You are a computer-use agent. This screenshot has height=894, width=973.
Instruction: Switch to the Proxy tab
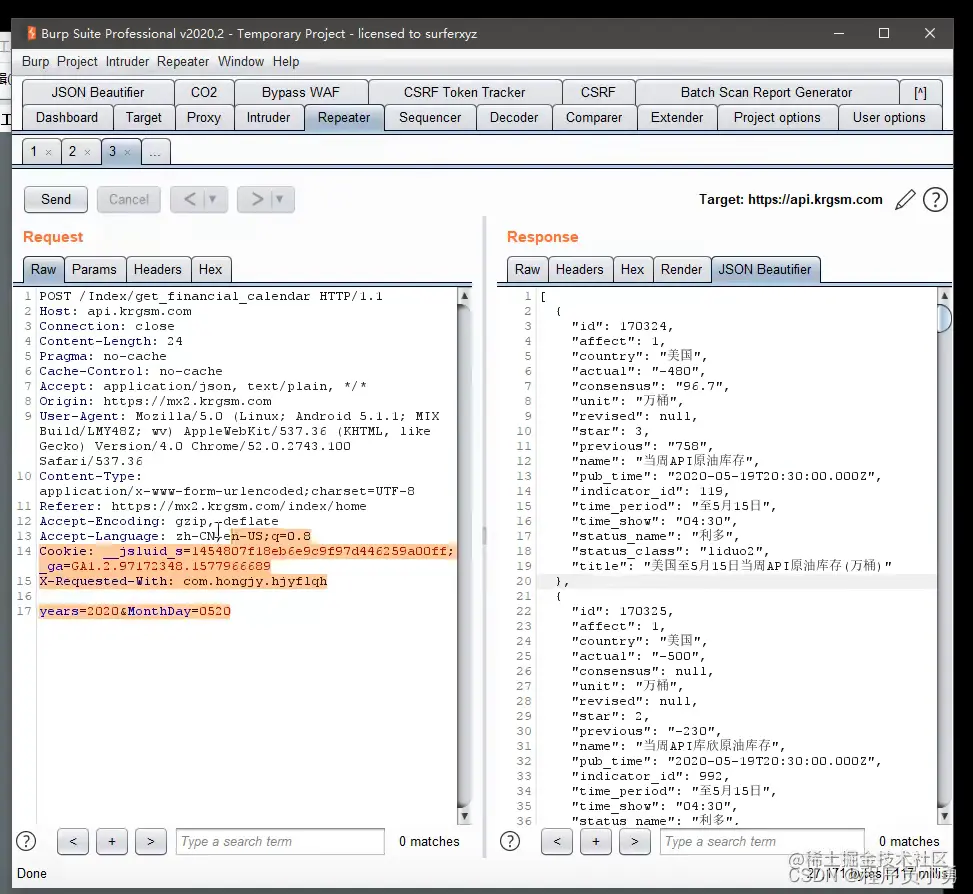tap(204, 118)
